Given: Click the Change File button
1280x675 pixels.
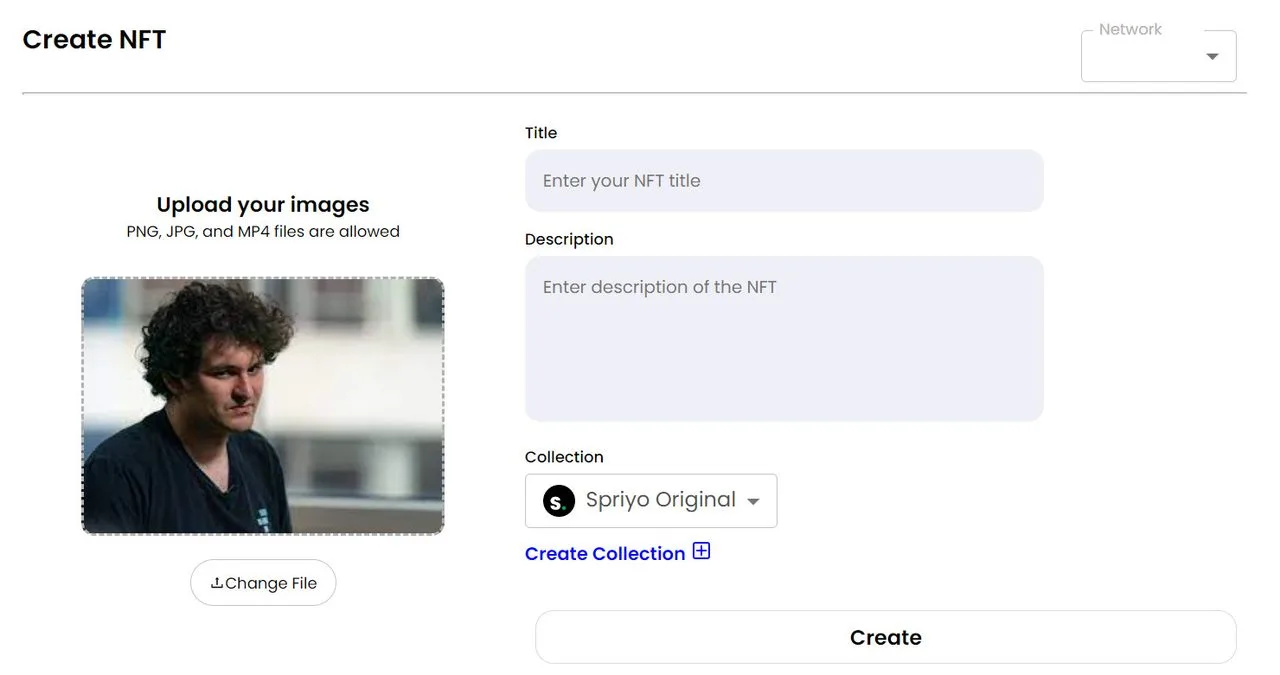Looking at the screenshot, I should pos(263,583).
